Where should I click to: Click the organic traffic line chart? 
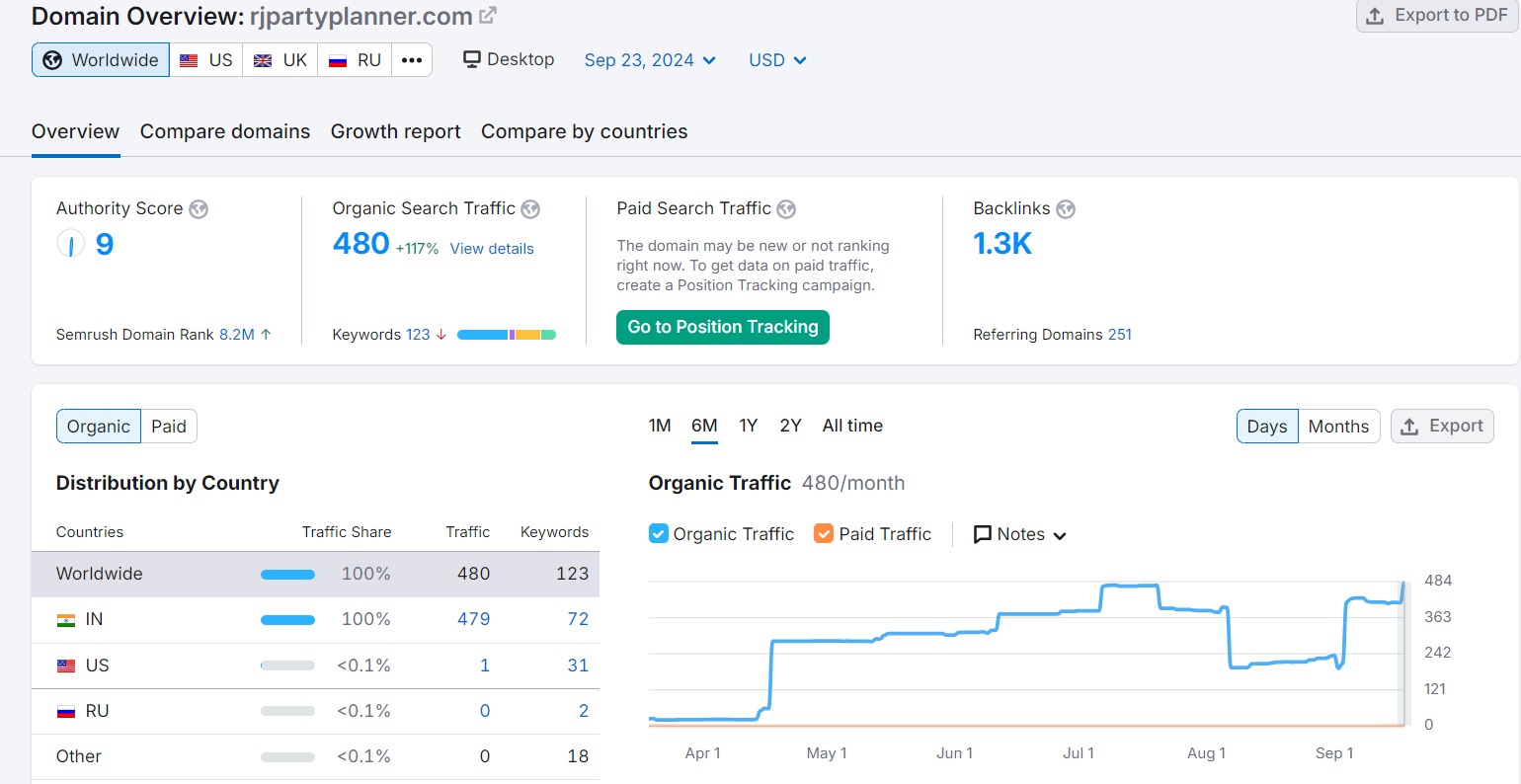coord(1026,653)
